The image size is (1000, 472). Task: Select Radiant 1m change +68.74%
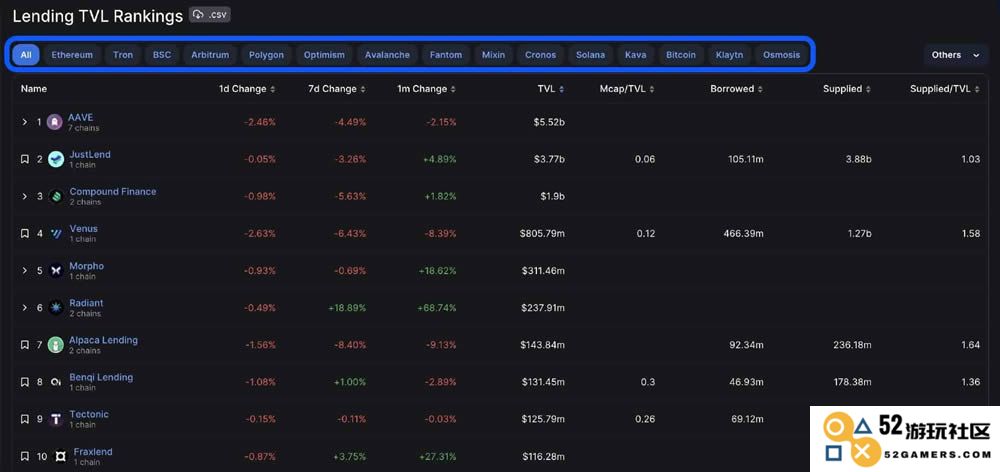438,307
